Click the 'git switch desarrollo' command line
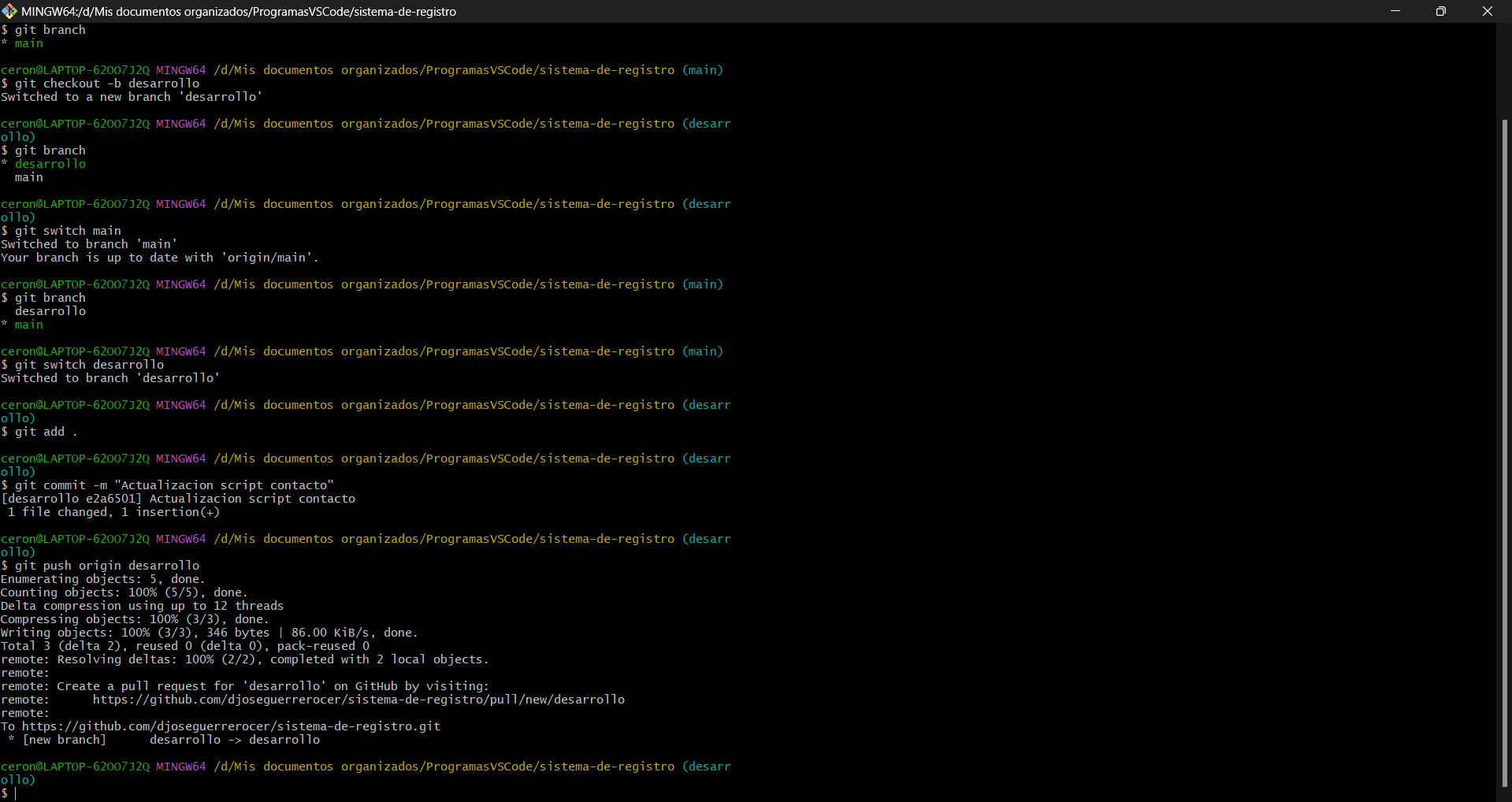Screen dimensions: 1512x802 click(83, 365)
